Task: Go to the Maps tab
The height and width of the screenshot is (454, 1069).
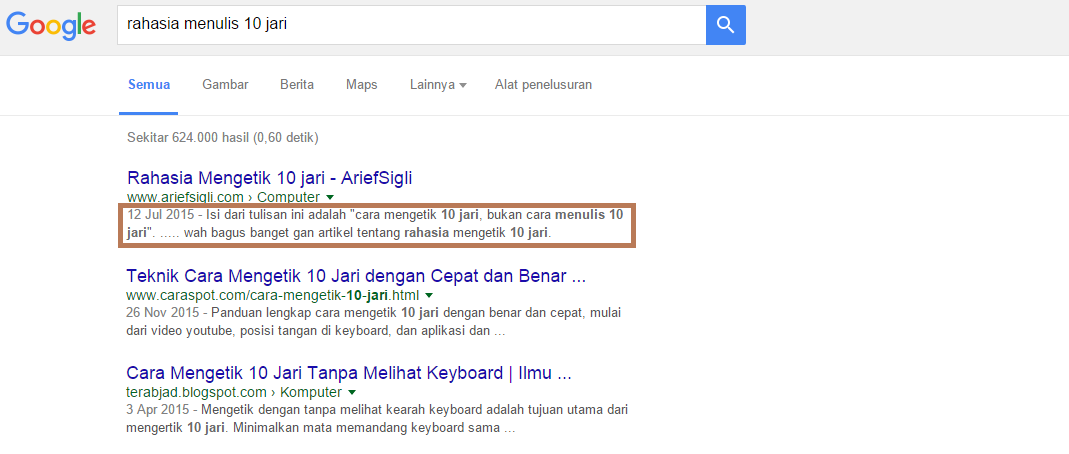Action: tap(361, 85)
